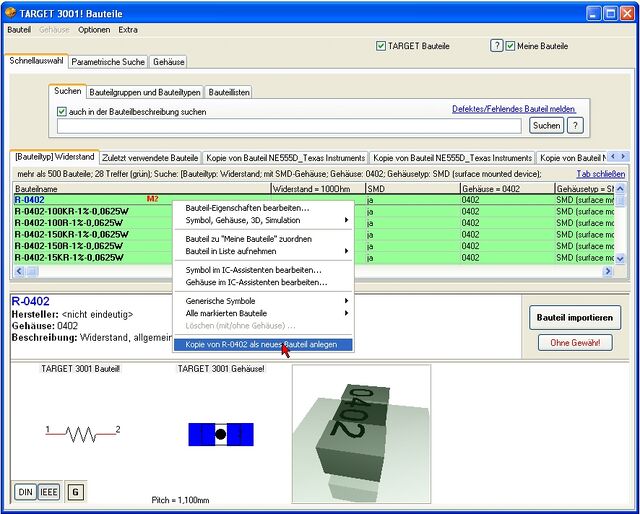Choose 'Bauteil zu Meine Bauteile zuordnen'
Viewport: 640px width, 514px height.
263,239
